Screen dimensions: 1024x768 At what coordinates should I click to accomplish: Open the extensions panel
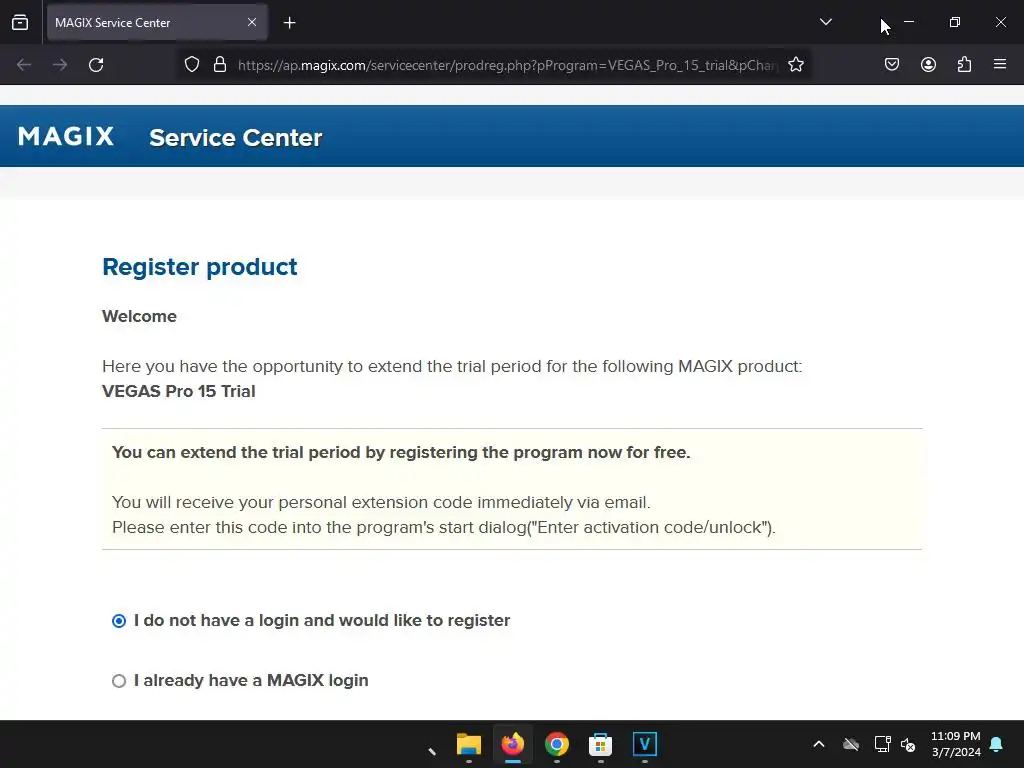click(x=964, y=64)
